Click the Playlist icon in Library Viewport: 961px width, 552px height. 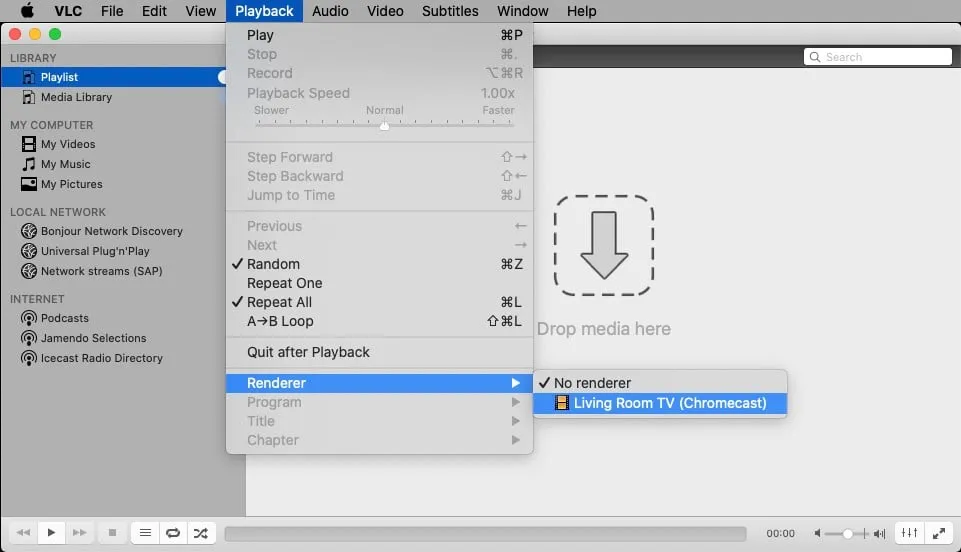coord(28,77)
